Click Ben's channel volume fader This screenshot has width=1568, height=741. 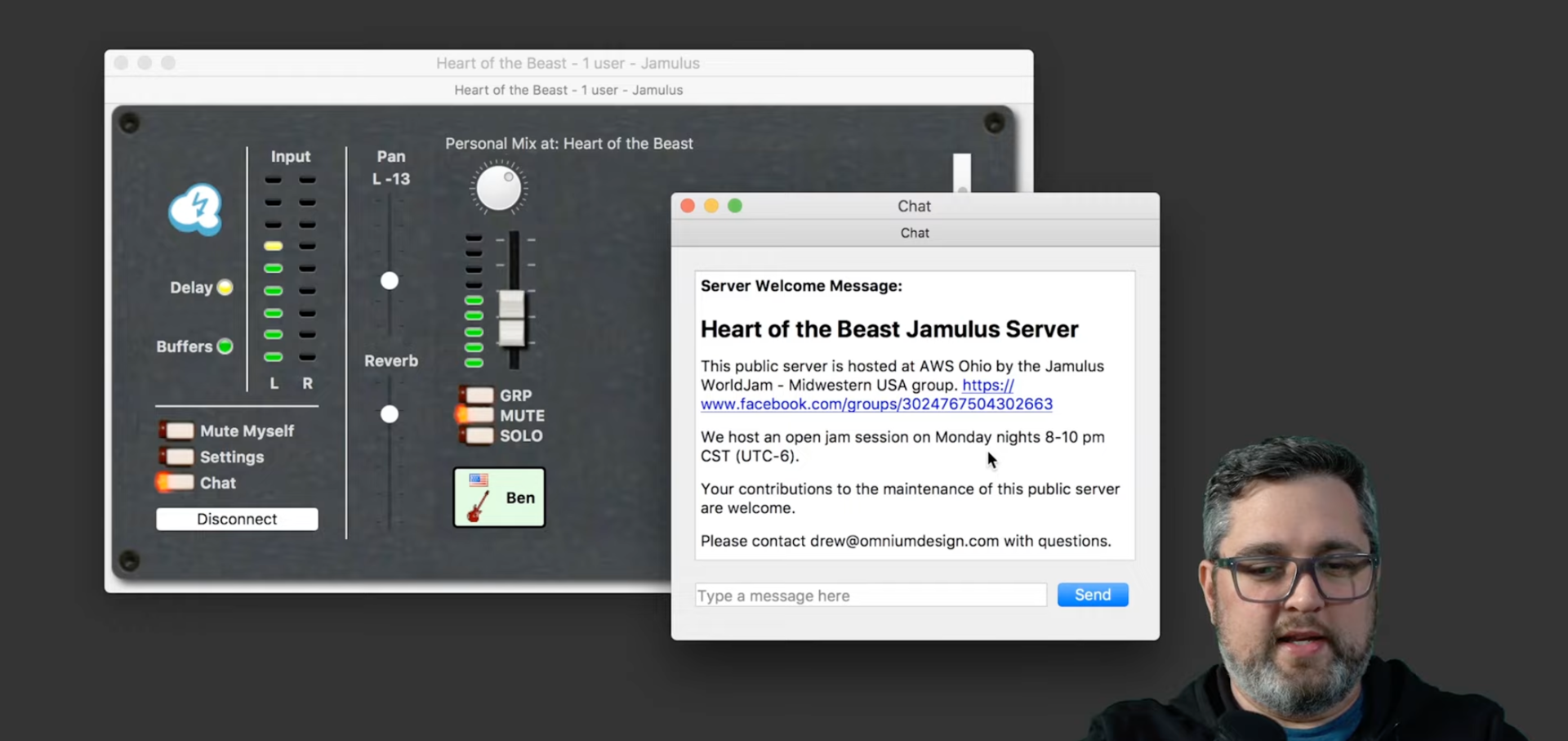[512, 318]
